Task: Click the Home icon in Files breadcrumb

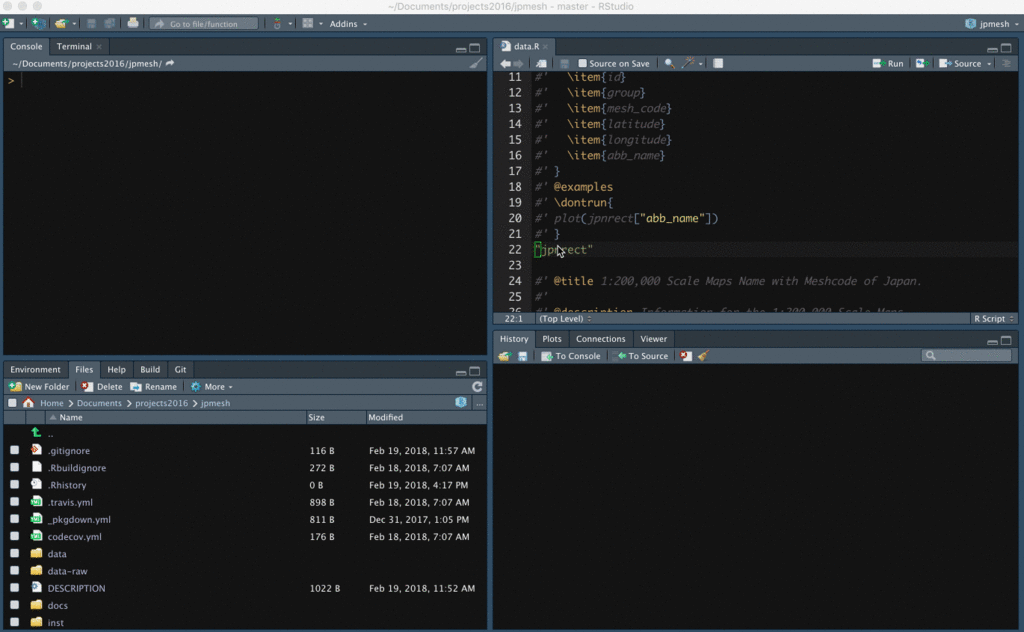Action: tap(28, 403)
